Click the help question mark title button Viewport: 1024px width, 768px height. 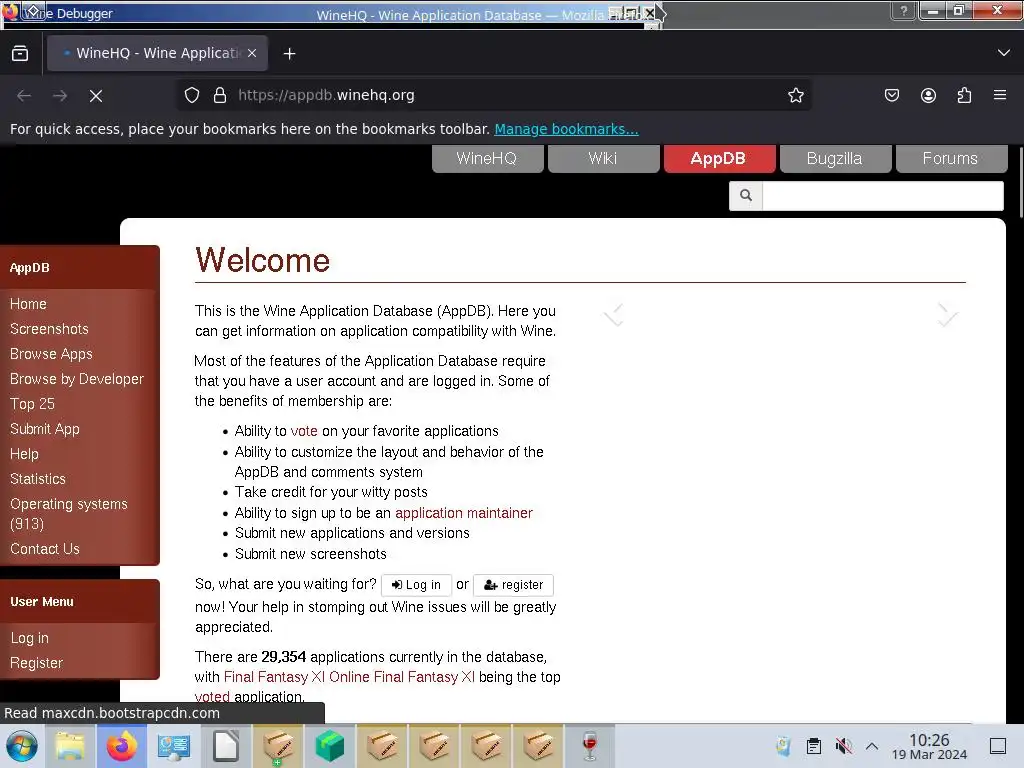tap(904, 11)
